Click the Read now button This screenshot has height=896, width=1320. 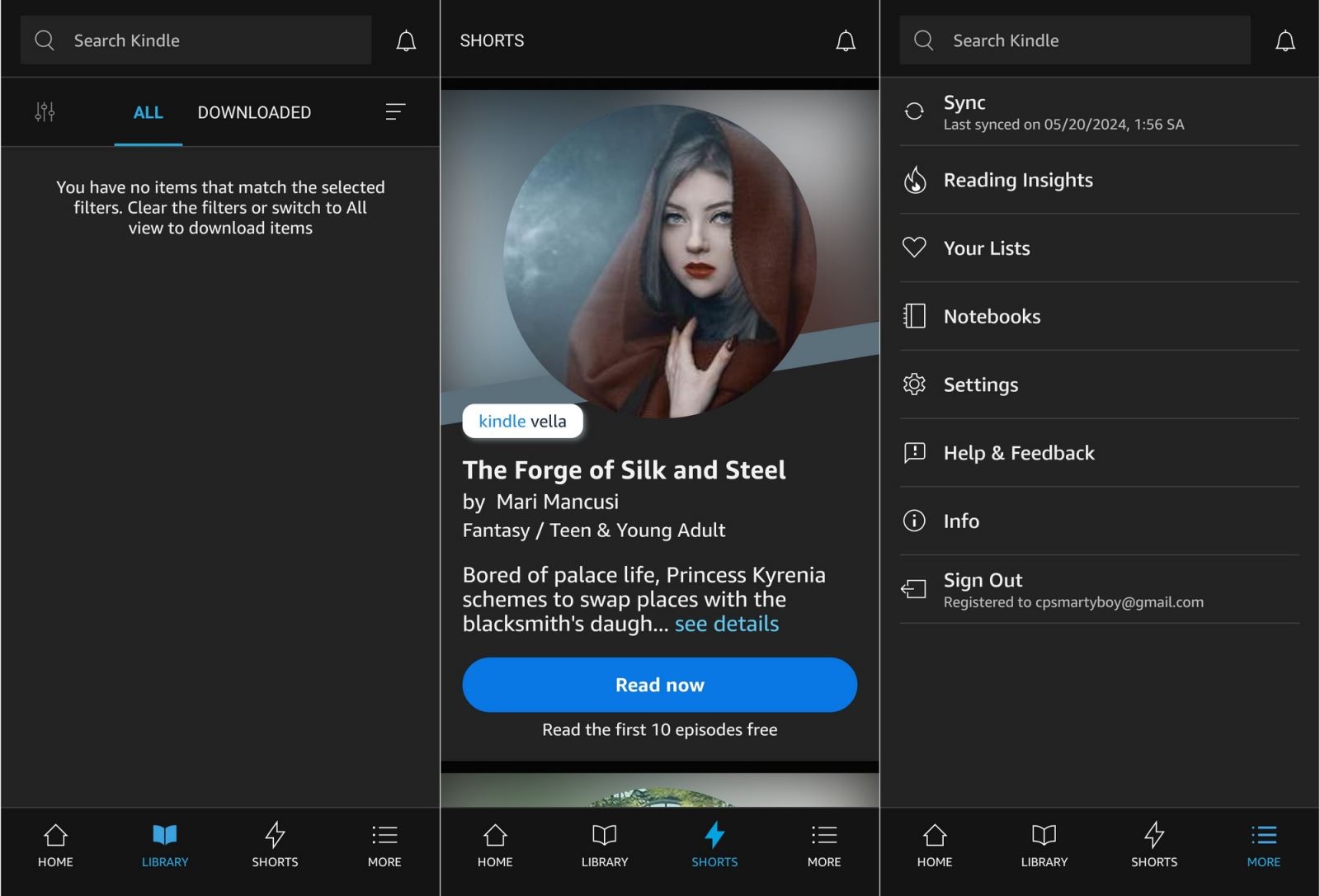pyautogui.click(x=660, y=685)
